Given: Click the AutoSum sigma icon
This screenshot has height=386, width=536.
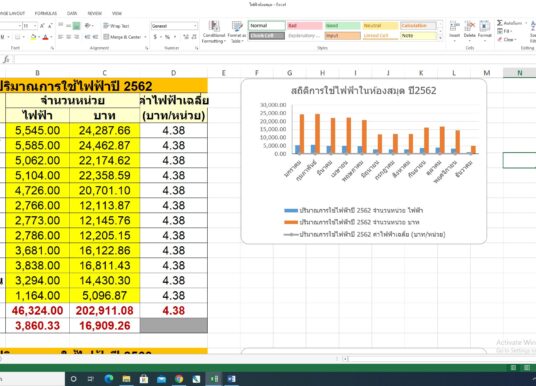Looking at the screenshot, I should click(500, 23).
